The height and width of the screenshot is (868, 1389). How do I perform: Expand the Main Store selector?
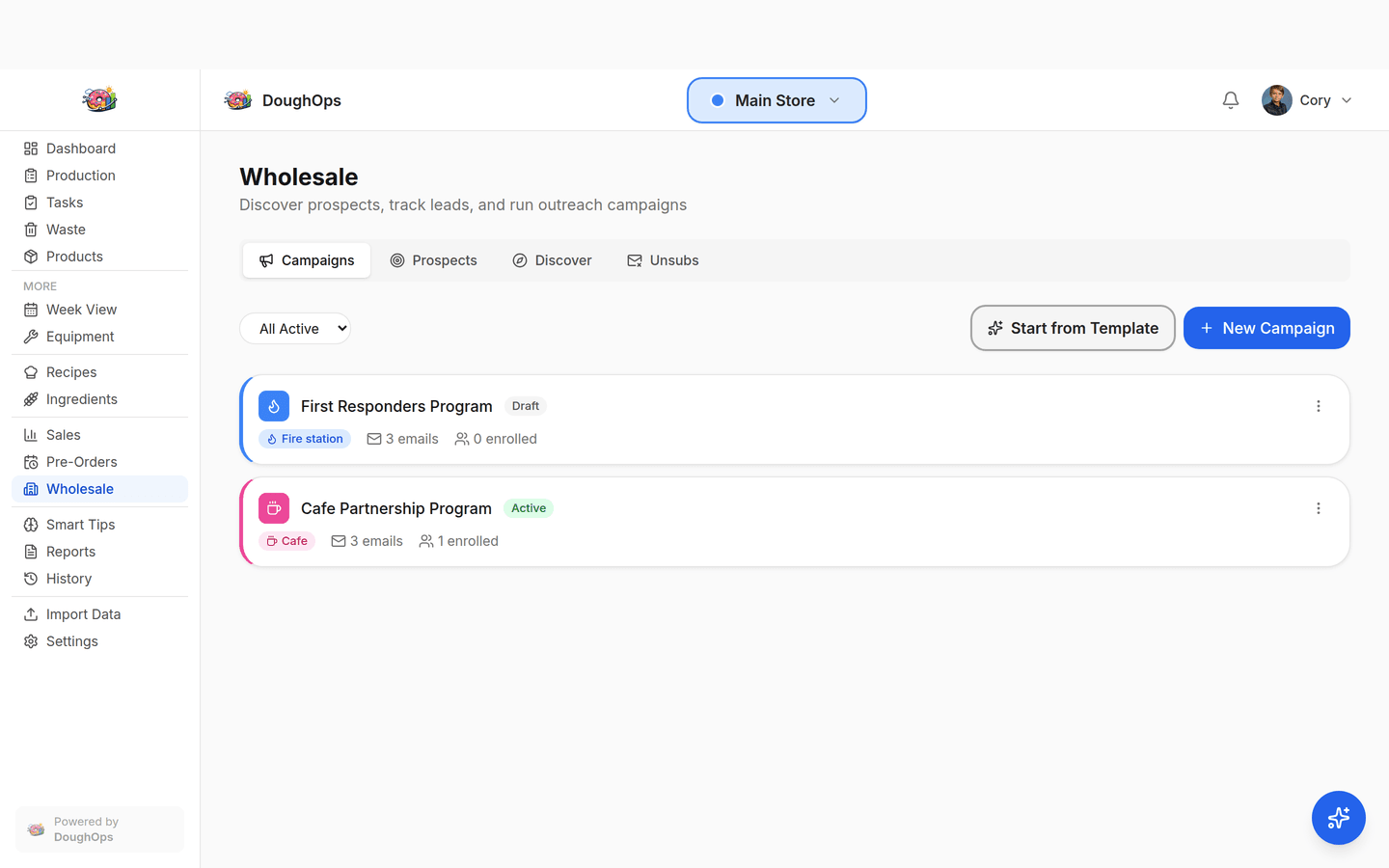(776, 99)
